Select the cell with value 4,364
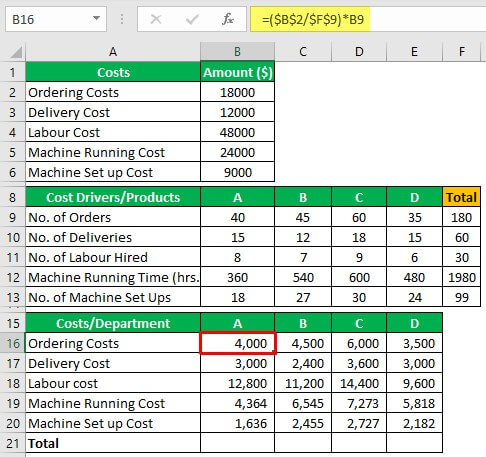Viewport: 486px width, 457px height. pyautogui.click(x=237, y=403)
